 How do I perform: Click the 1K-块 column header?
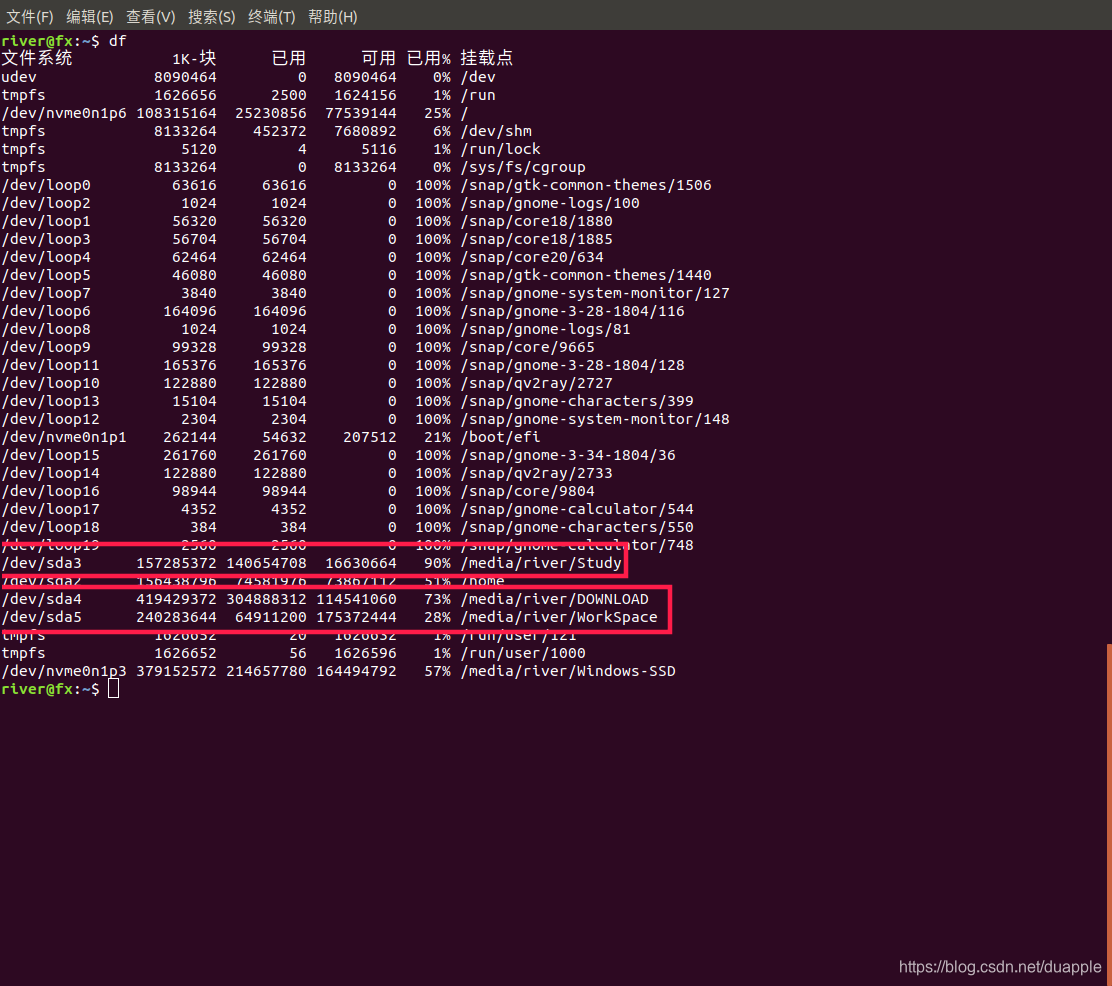coord(194,58)
